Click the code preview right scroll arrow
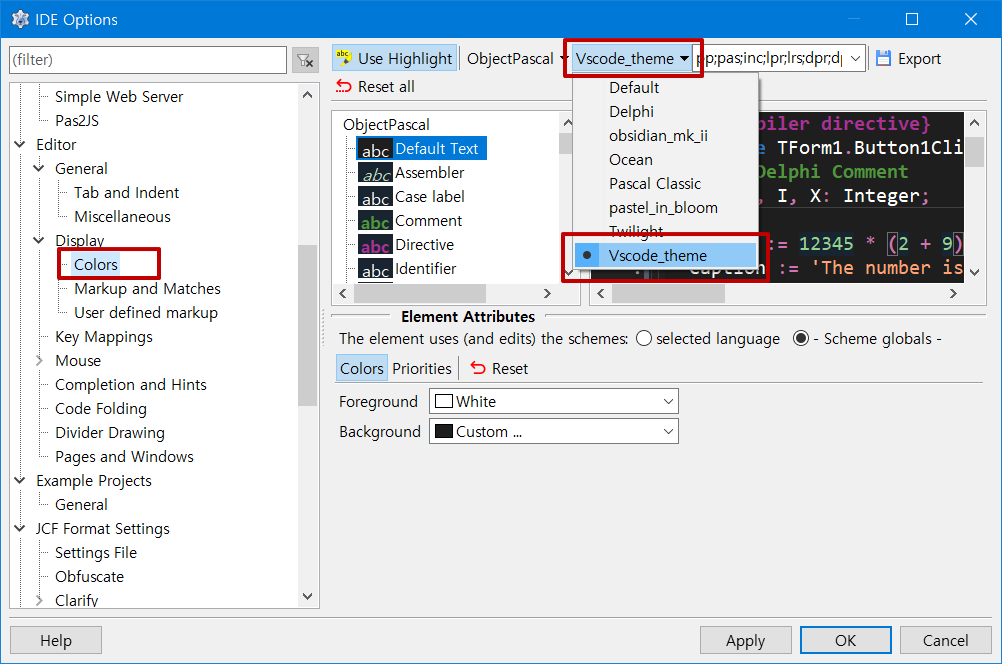1002x664 pixels. 953,293
